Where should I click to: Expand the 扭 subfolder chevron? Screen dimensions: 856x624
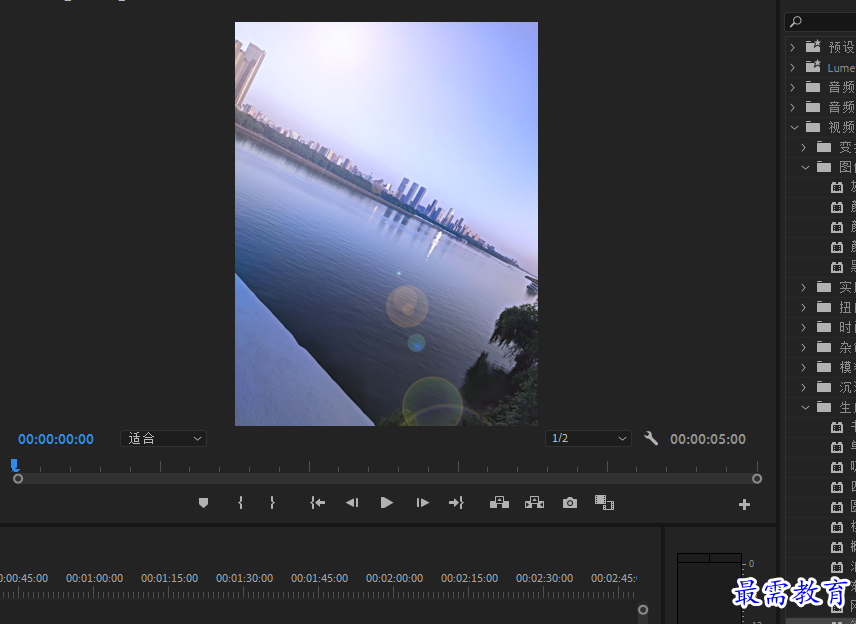(x=804, y=307)
